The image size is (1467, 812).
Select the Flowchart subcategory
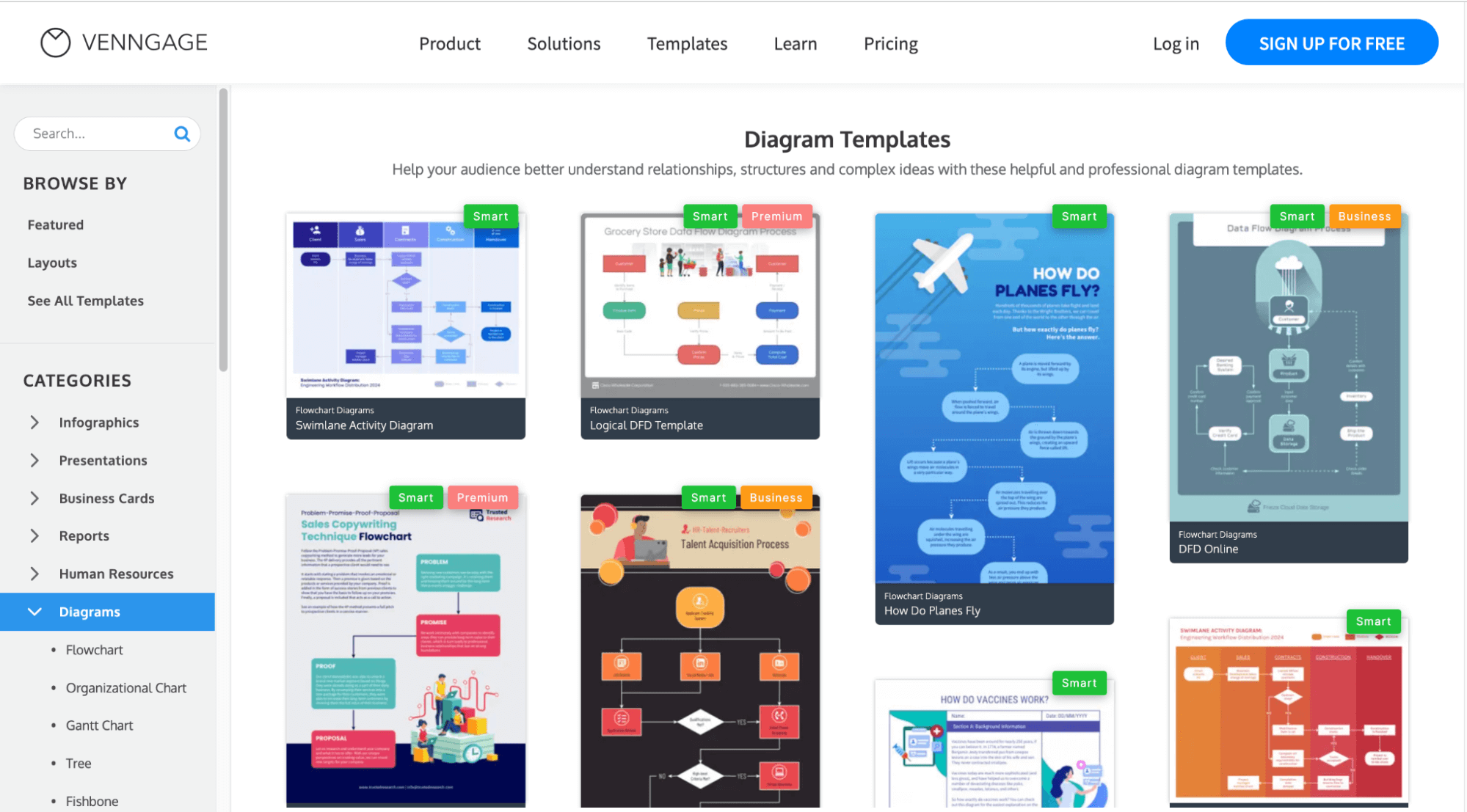click(x=94, y=650)
